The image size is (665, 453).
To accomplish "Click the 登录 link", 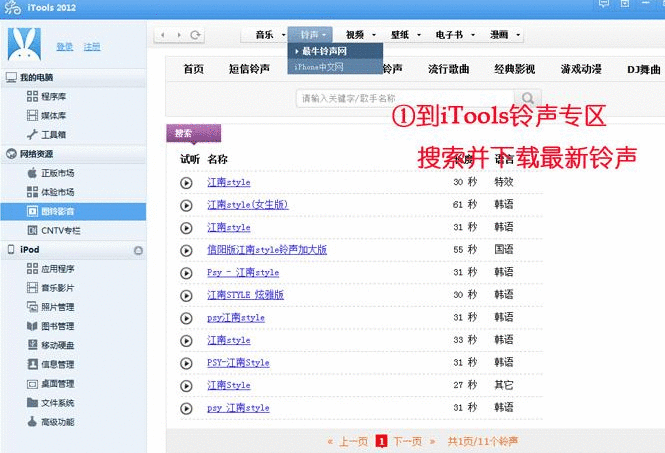I will [x=65, y=47].
